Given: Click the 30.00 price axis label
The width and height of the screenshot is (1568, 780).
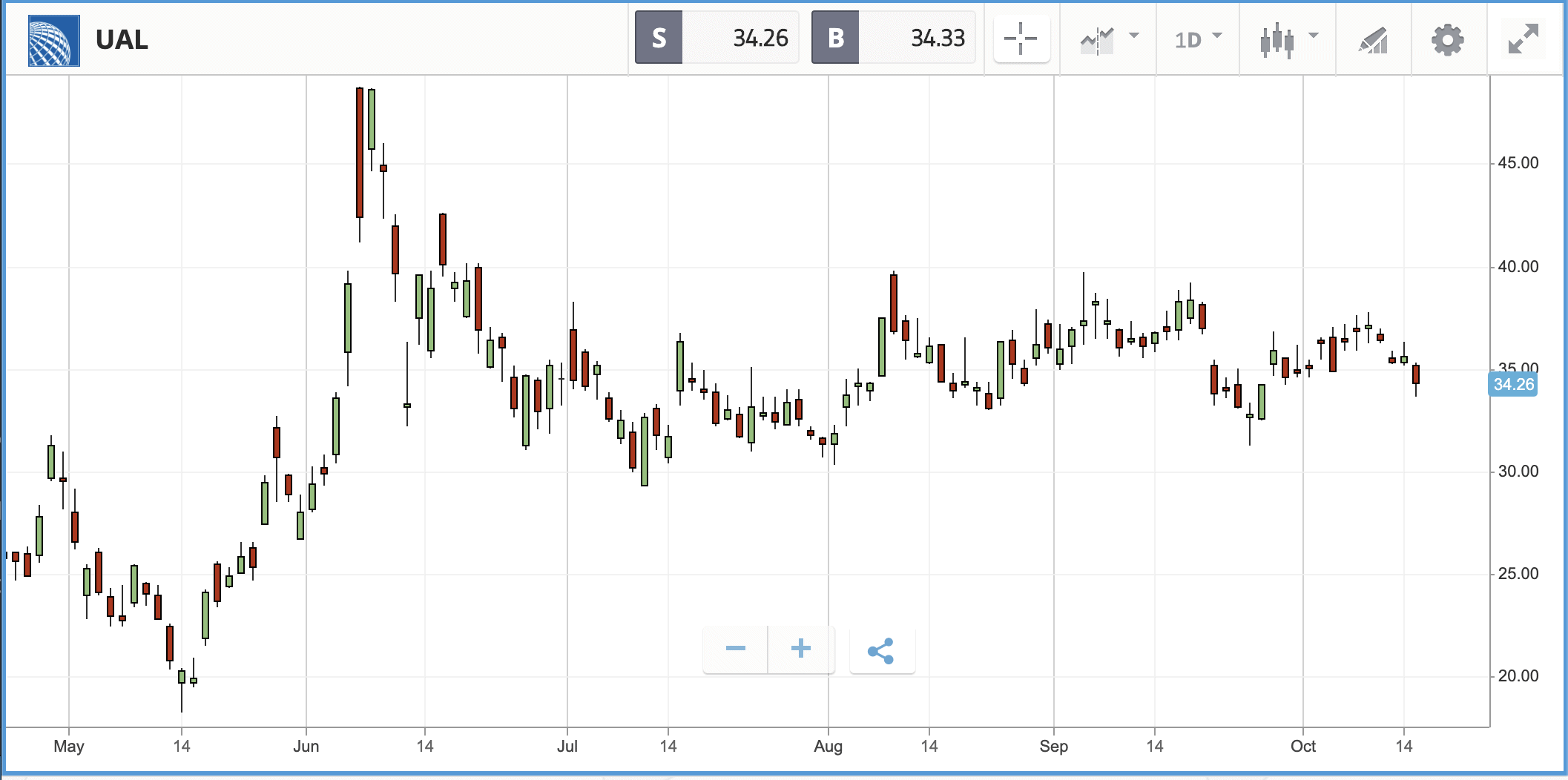Looking at the screenshot, I should coord(1518,471).
